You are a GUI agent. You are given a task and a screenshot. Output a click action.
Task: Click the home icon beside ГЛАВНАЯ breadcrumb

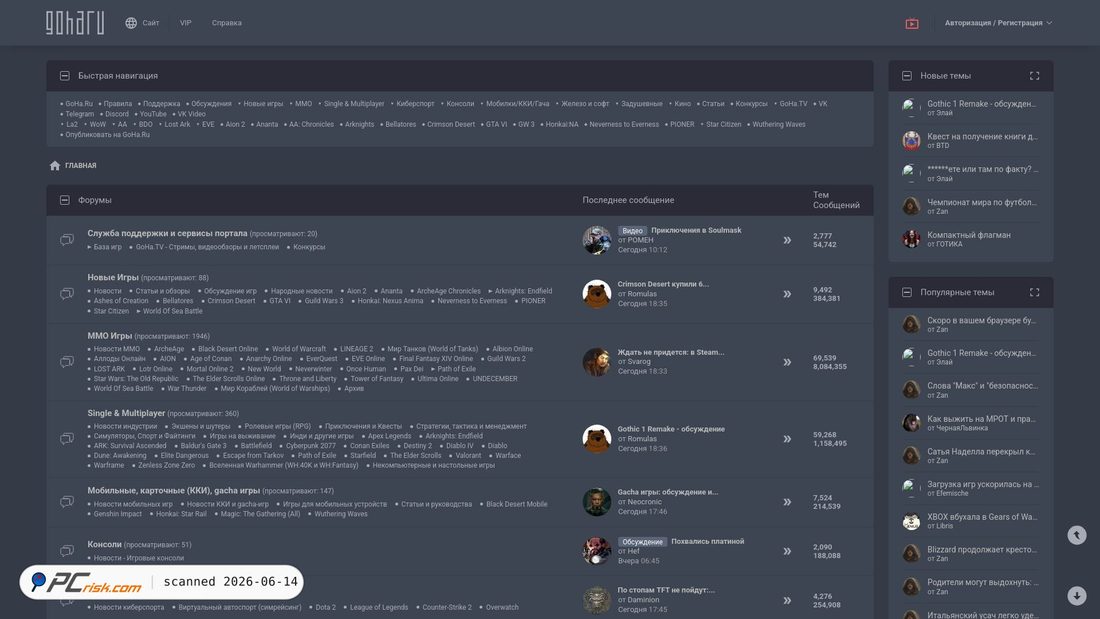(55, 166)
